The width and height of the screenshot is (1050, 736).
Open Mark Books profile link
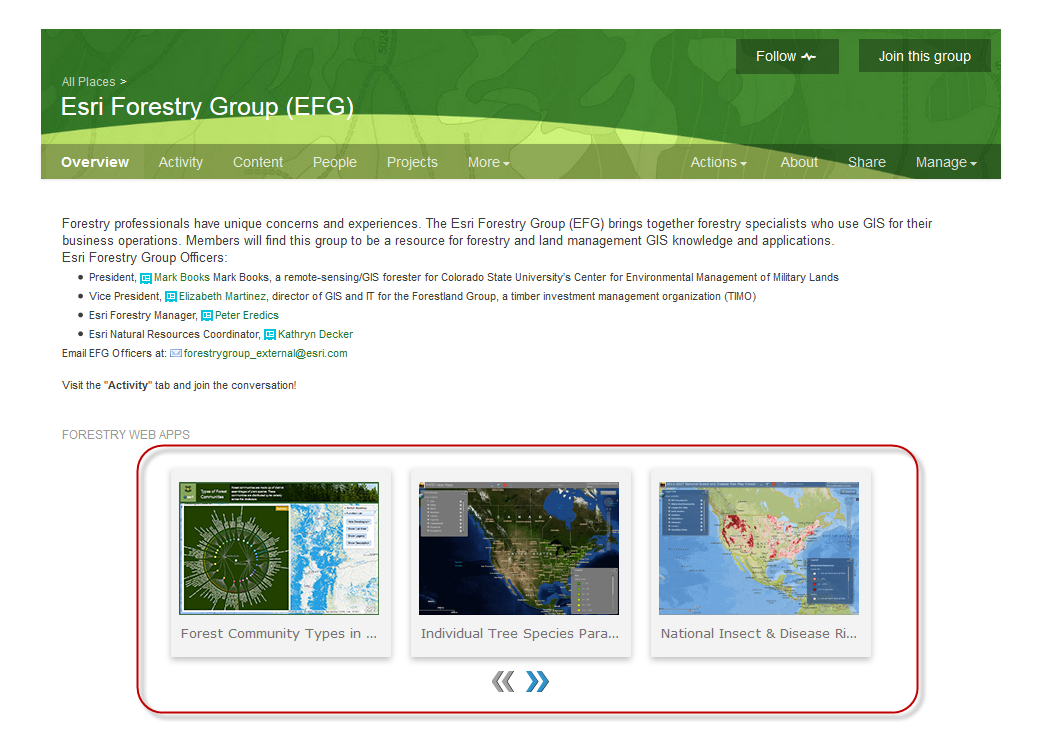pos(181,277)
